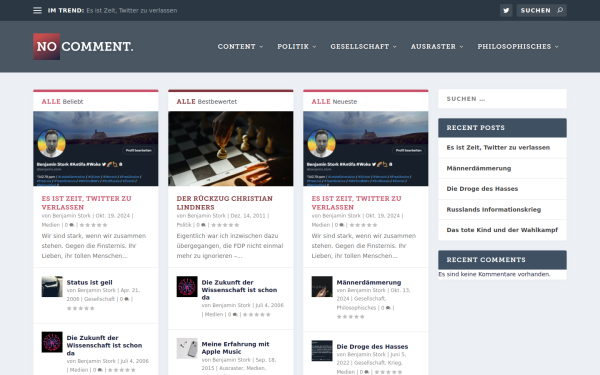Open Meine Erfahrung mit Apple Music title
The image size is (600, 375).
(235, 348)
